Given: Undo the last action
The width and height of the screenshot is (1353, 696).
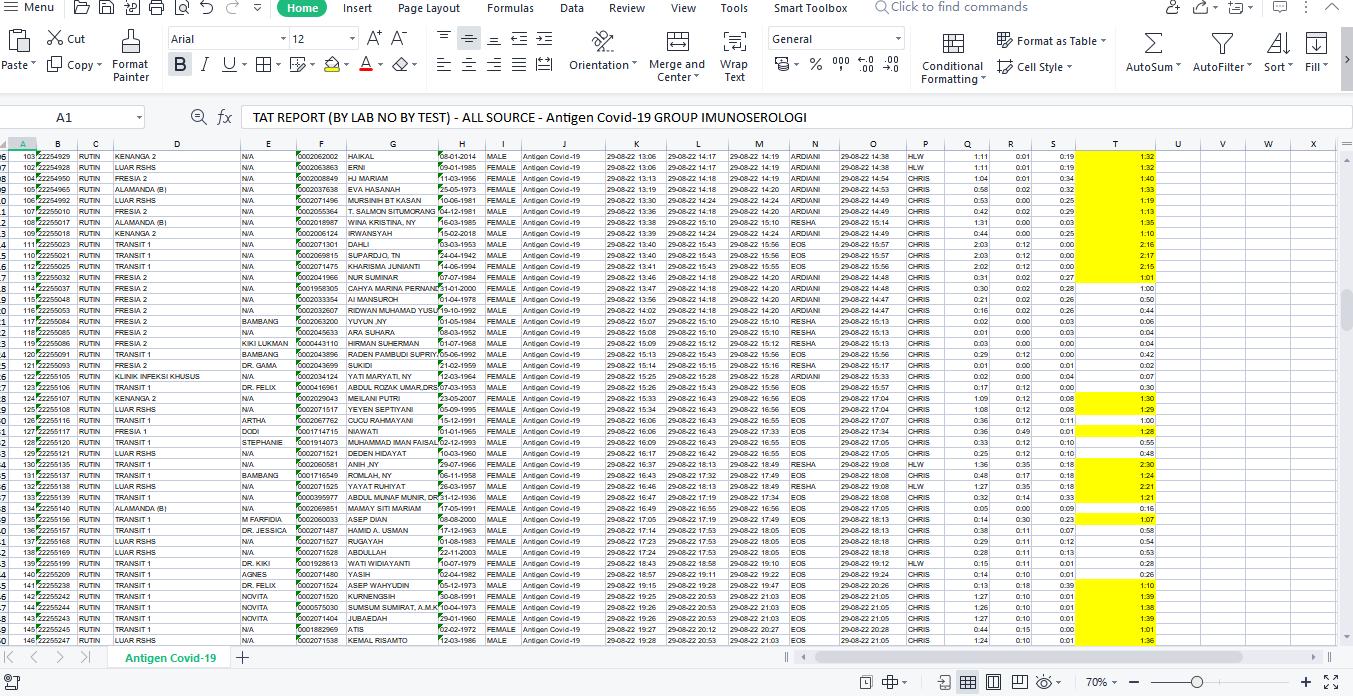Looking at the screenshot, I should pos(206,8).
